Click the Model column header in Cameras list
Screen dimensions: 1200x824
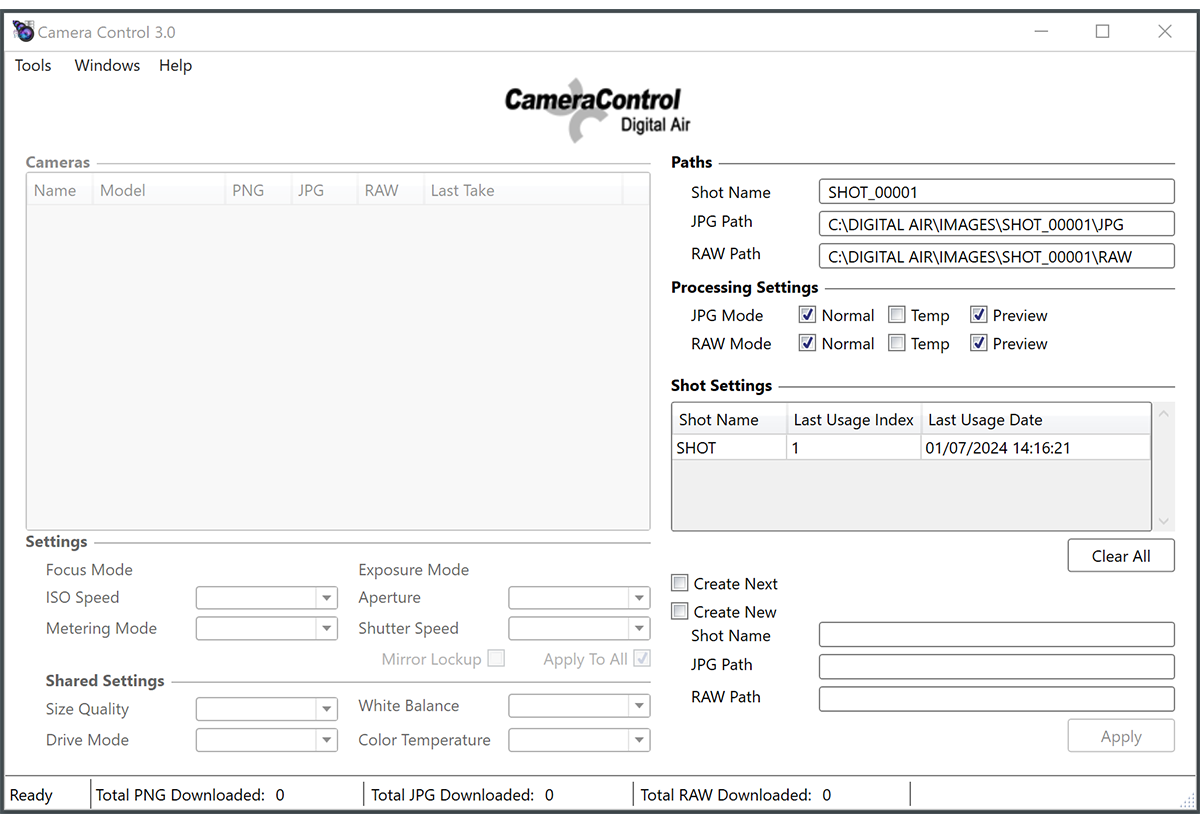click(x=159, y=190)
